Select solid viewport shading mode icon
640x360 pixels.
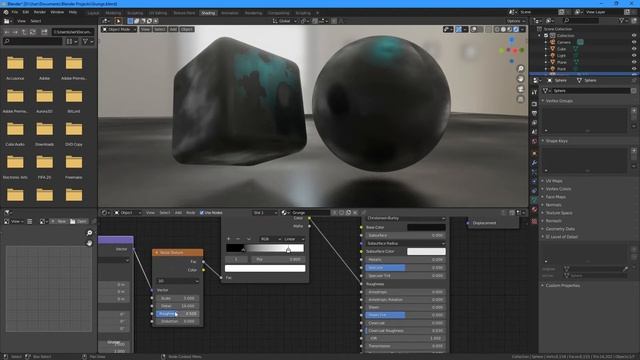(x=503, y=29)
